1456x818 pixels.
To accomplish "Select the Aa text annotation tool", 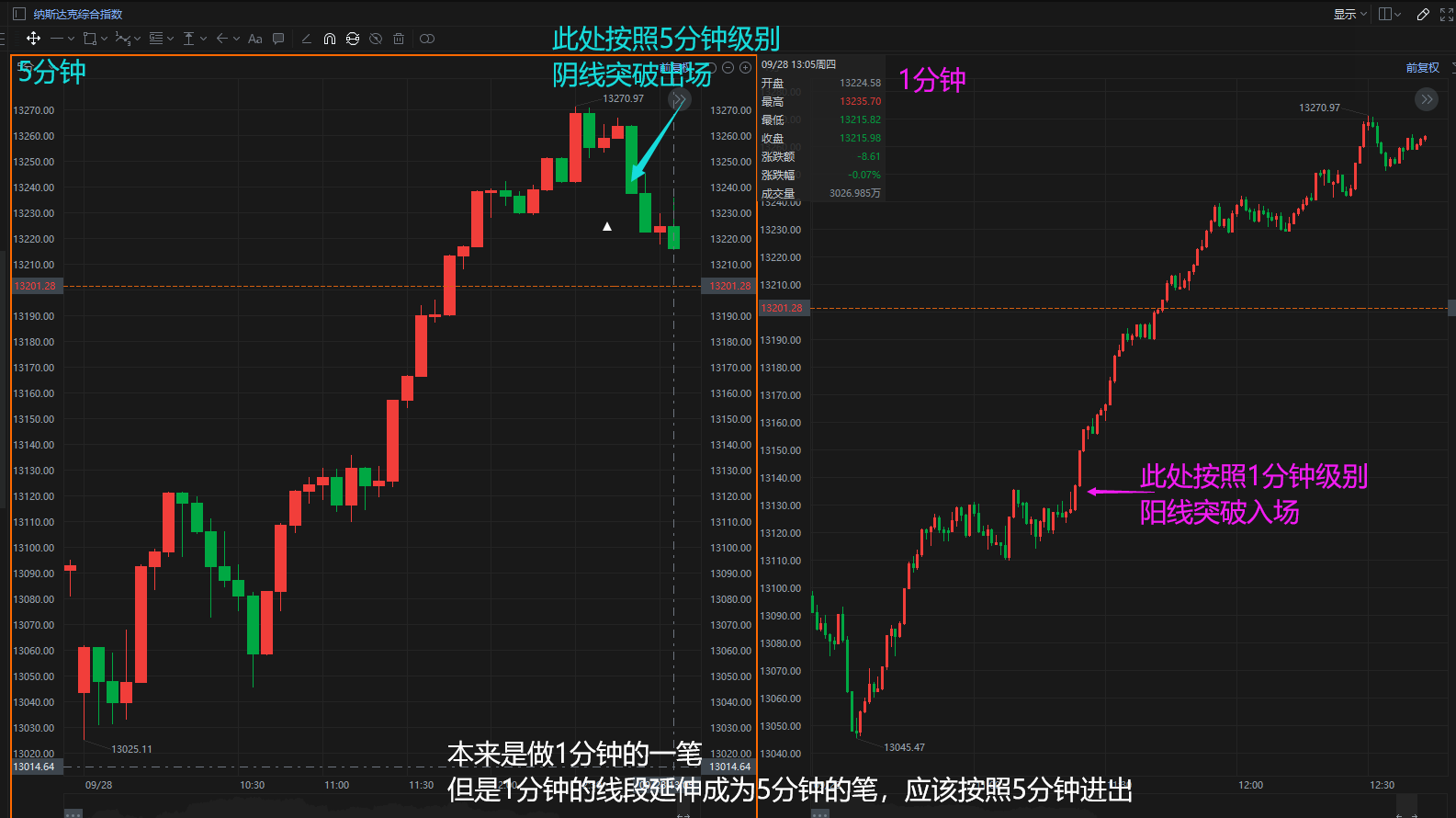I will point(255,39).
